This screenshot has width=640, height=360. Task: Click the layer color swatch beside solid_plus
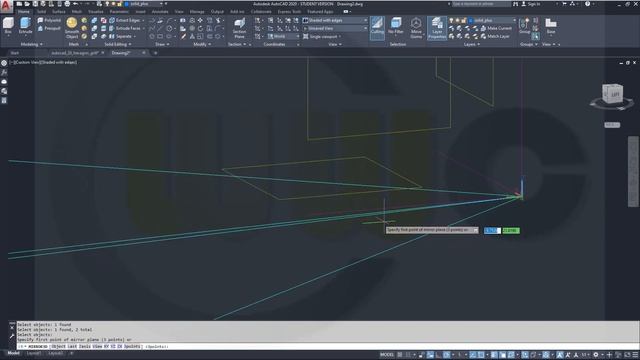471,20
